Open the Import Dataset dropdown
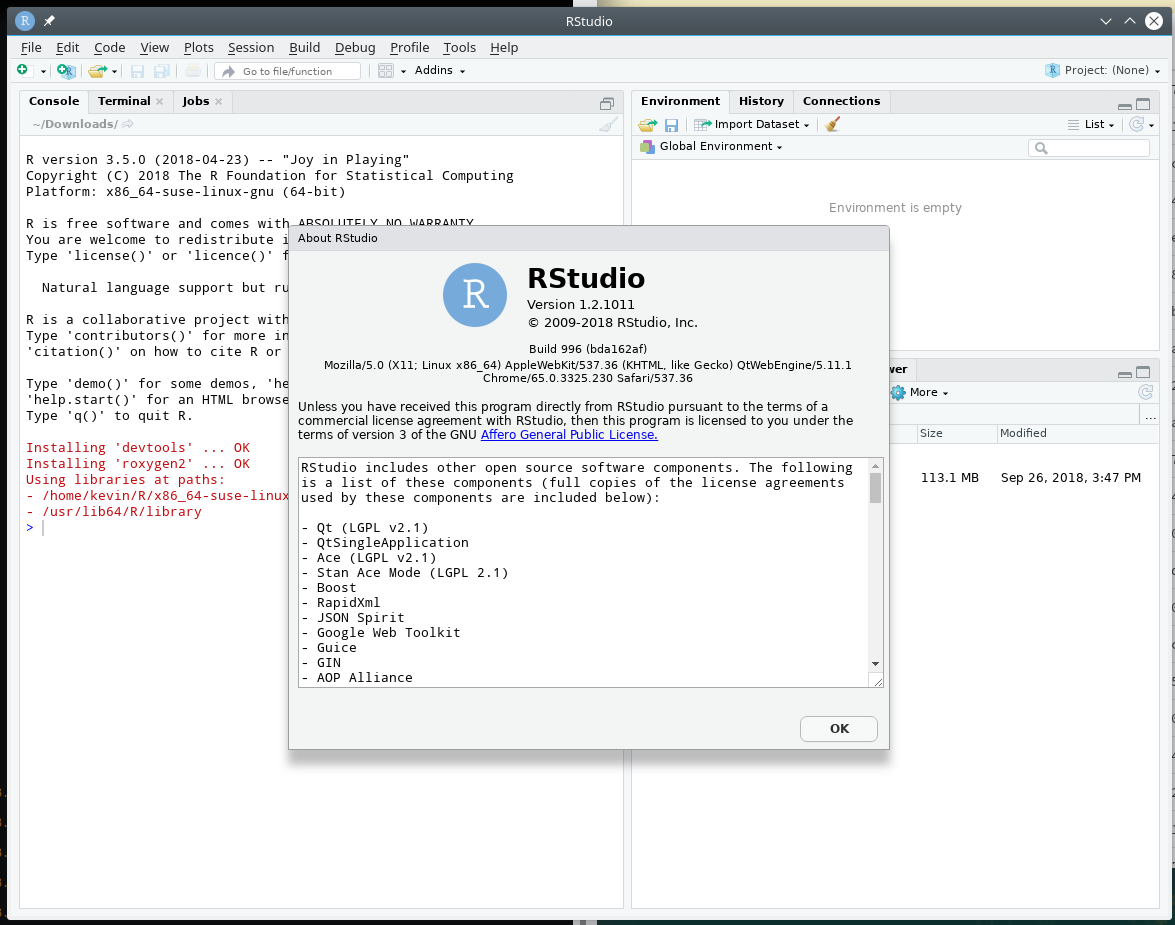This screenshot has height=925, width=1175. (x=751, y=123)
